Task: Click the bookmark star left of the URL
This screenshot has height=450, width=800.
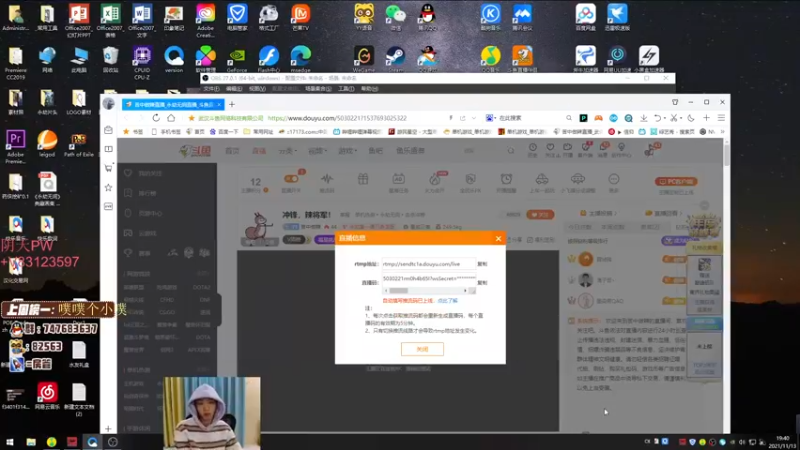Action: pos(191,118)
